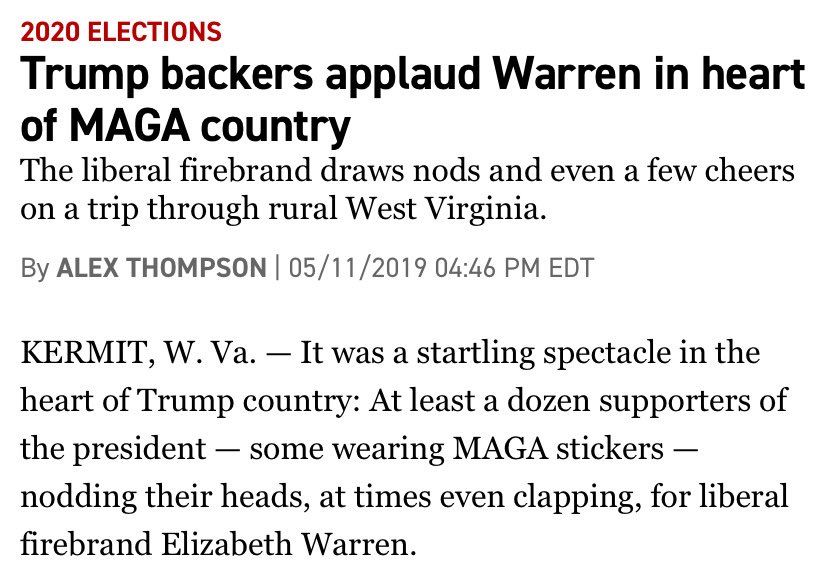Click the word 'By' before the author name
The height and width of the screenshot is (582, 828).
tap(35, 268)
